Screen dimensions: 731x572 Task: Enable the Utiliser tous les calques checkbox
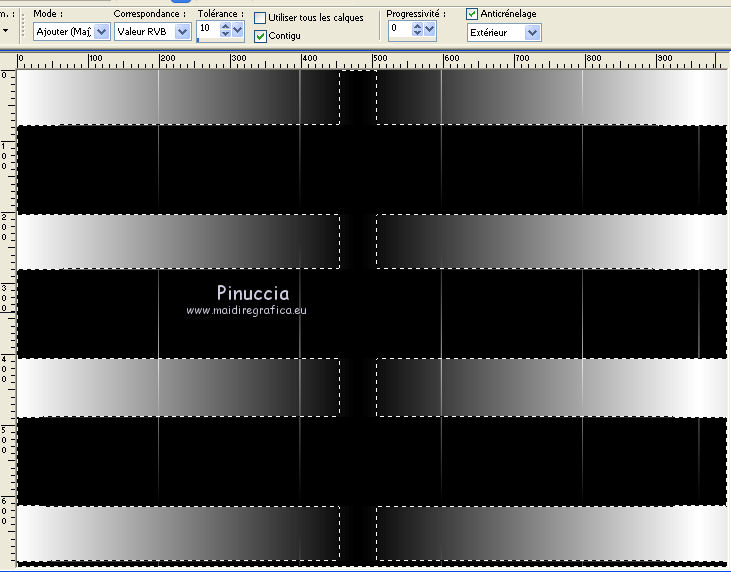click(260, 18)
